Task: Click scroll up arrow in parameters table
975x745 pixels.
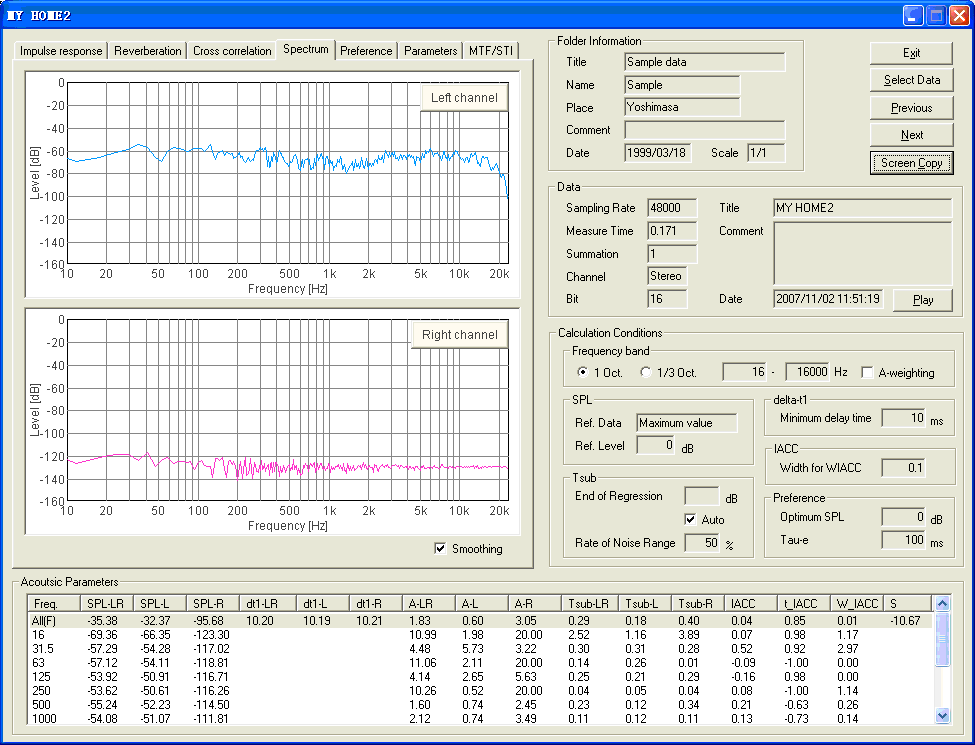Action: 942,603
